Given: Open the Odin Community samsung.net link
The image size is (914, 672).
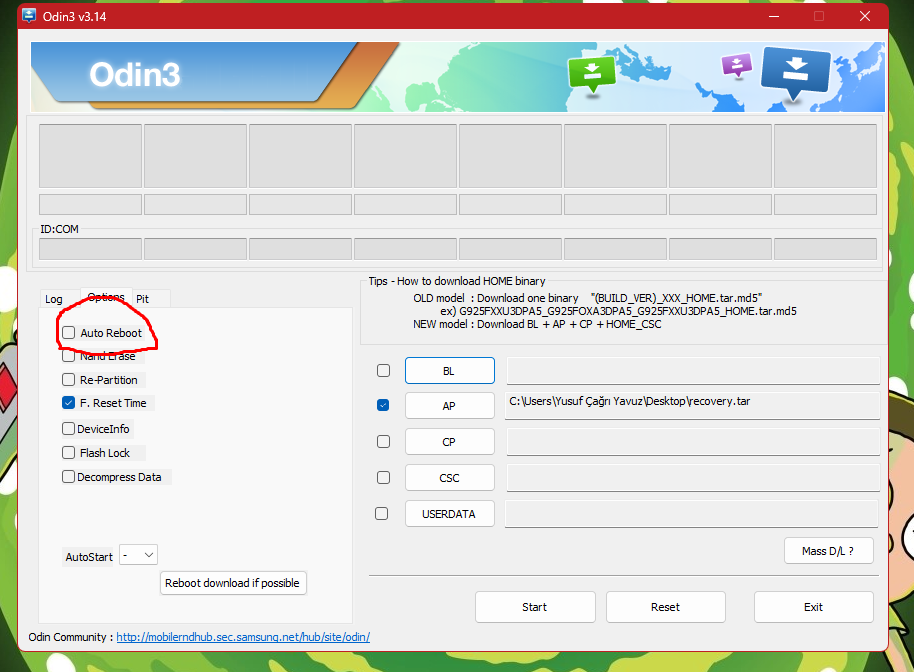Looking at the screenshot, I should [243, 637].
